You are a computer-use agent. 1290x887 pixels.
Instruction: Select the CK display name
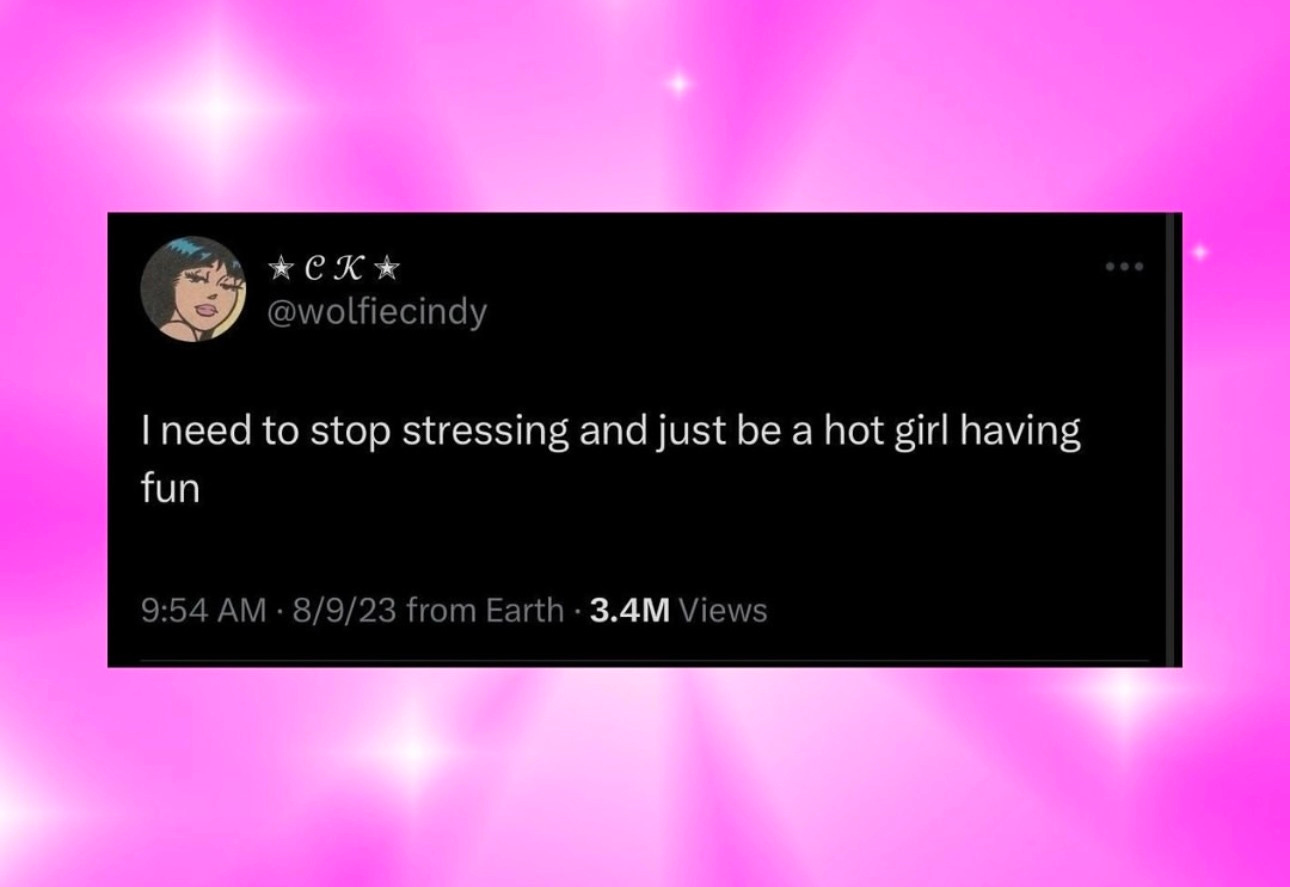coord(334,268)
